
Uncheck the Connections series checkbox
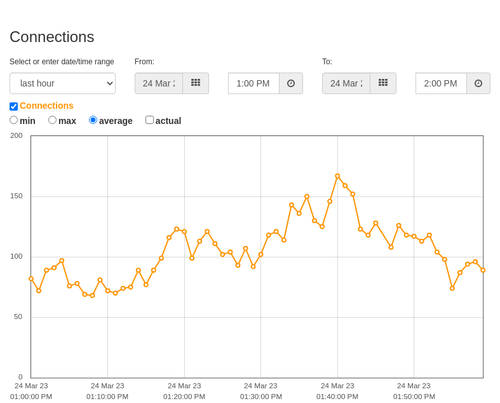pyautogui.click(x=14, y=106)
